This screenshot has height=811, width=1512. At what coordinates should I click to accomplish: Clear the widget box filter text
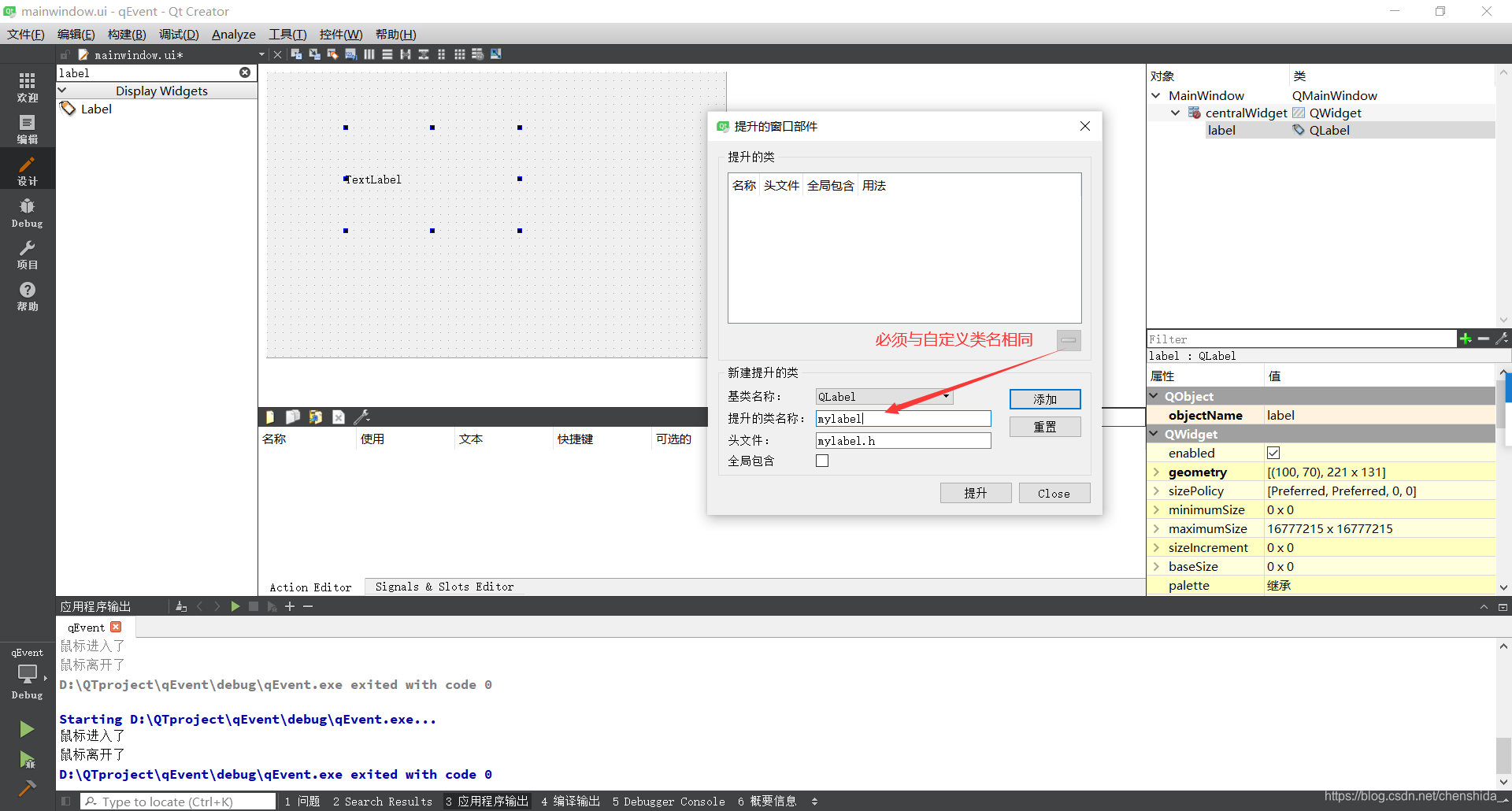(245, 72)
